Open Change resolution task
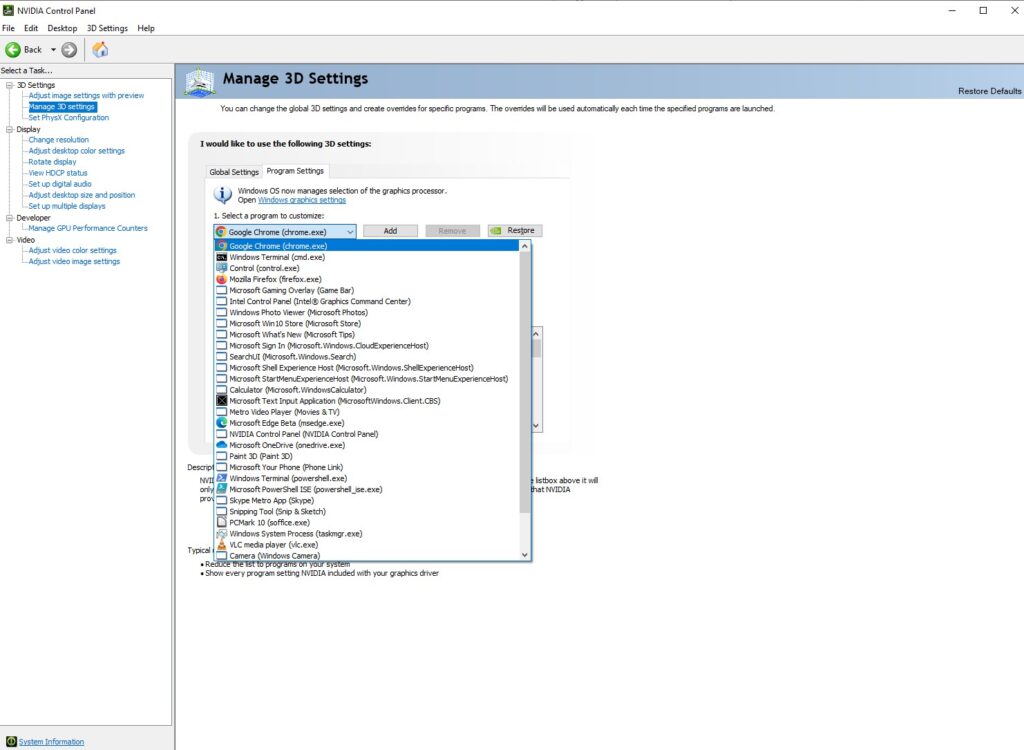 [59, 140]
